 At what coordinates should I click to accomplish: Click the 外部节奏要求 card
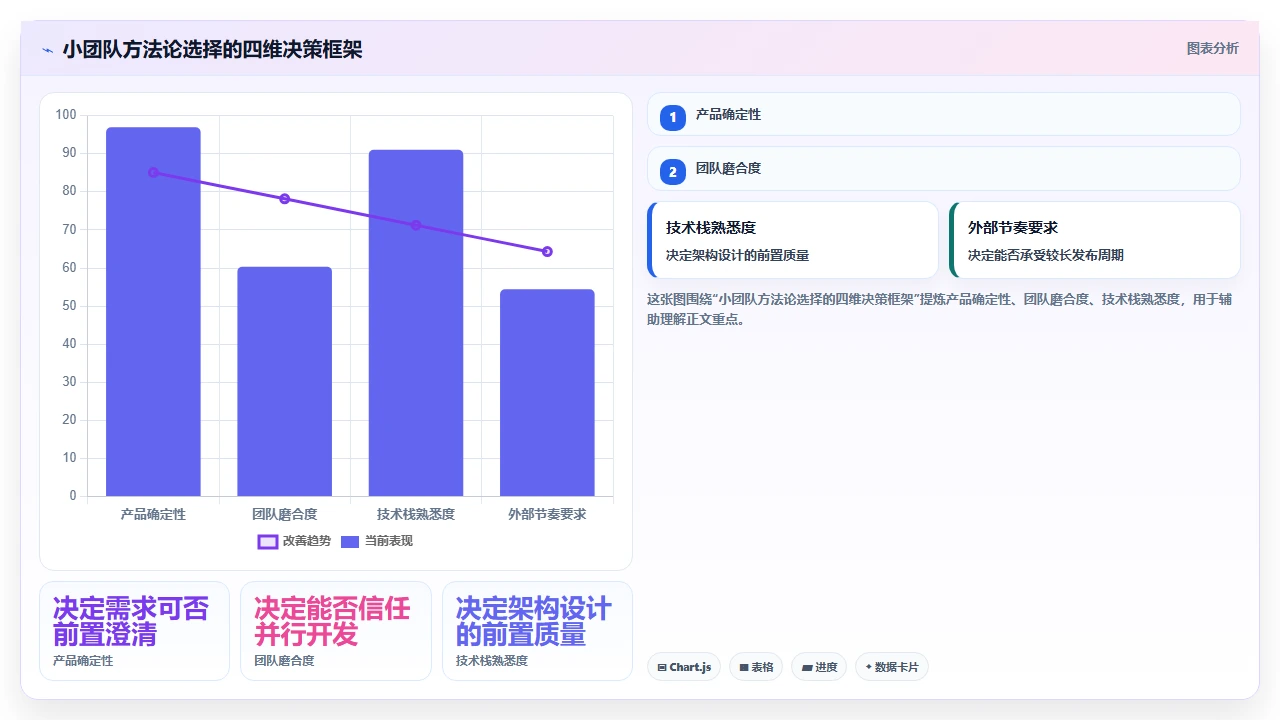1095,240
